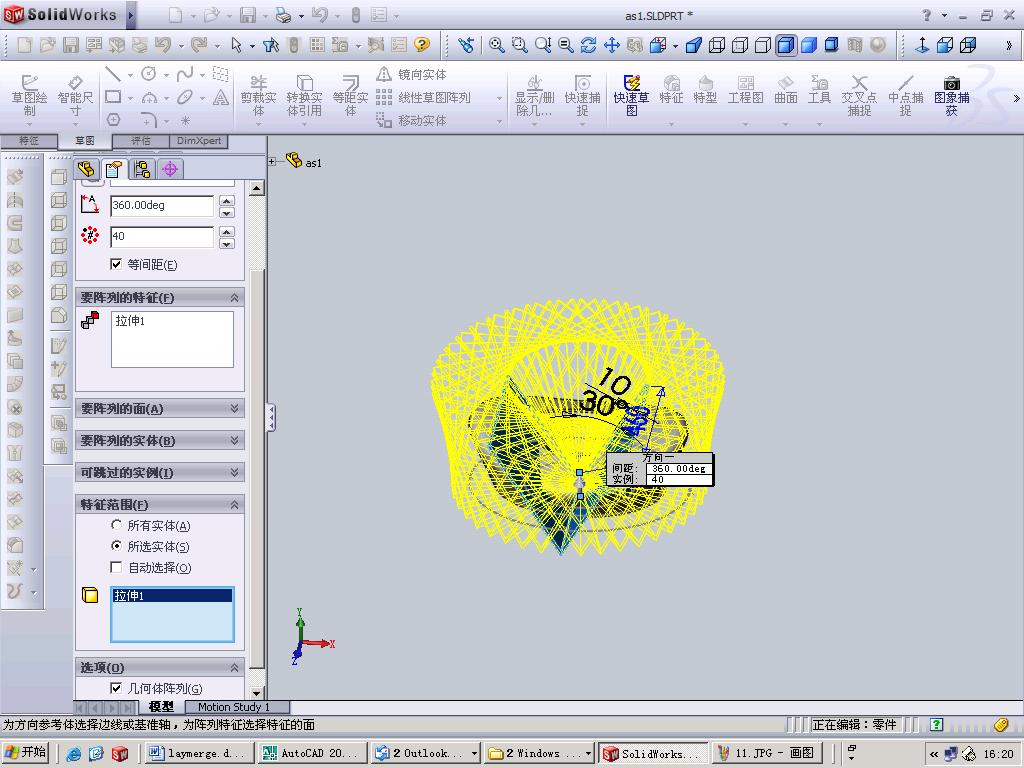Select Wireframe display style icon
Viewport: 1024px width, 768px height.
pos(716,45)
